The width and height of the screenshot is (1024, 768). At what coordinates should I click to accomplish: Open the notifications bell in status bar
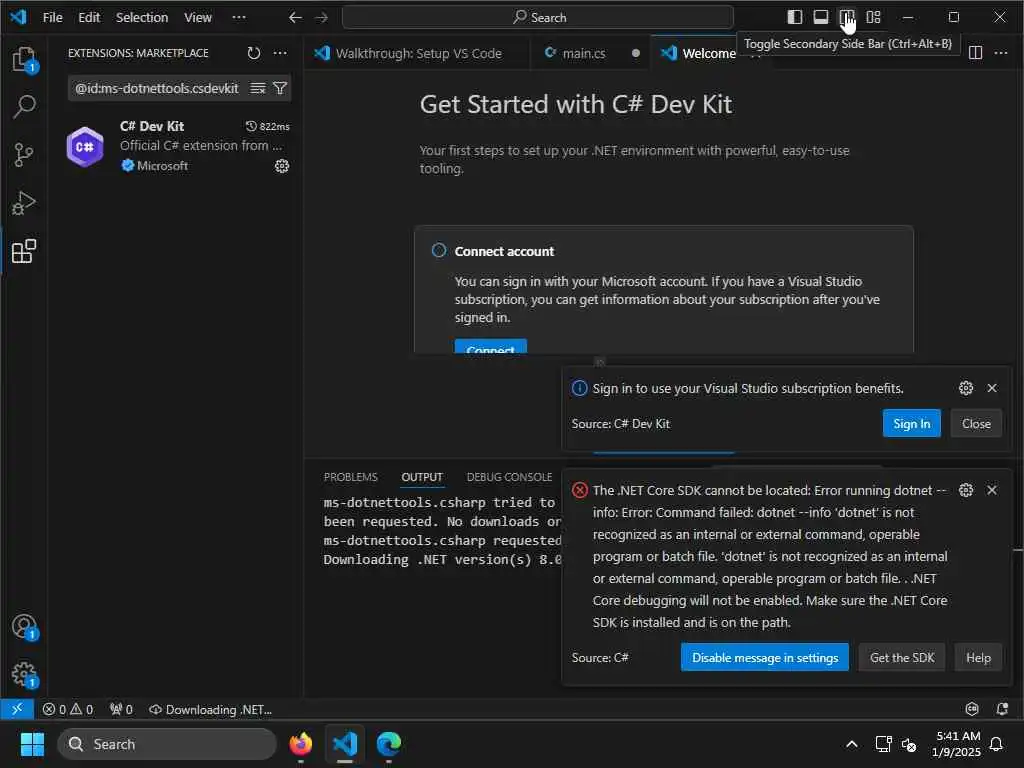pyautogui.click(x=1002, y=709)
